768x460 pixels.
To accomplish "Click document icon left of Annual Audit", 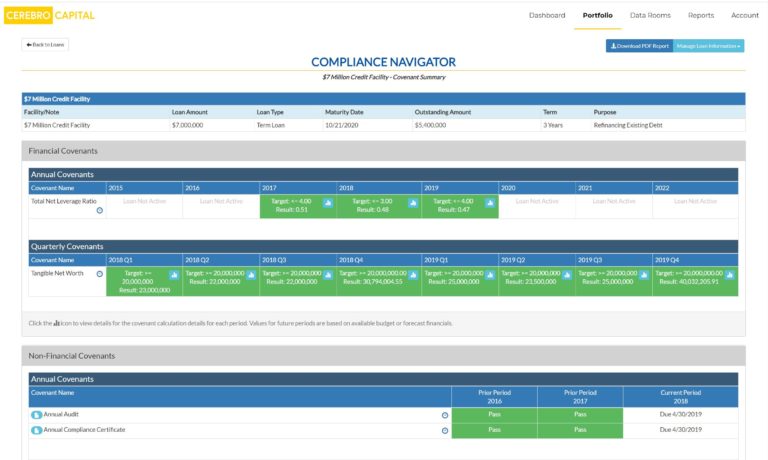I will click(x=36, y=415).
